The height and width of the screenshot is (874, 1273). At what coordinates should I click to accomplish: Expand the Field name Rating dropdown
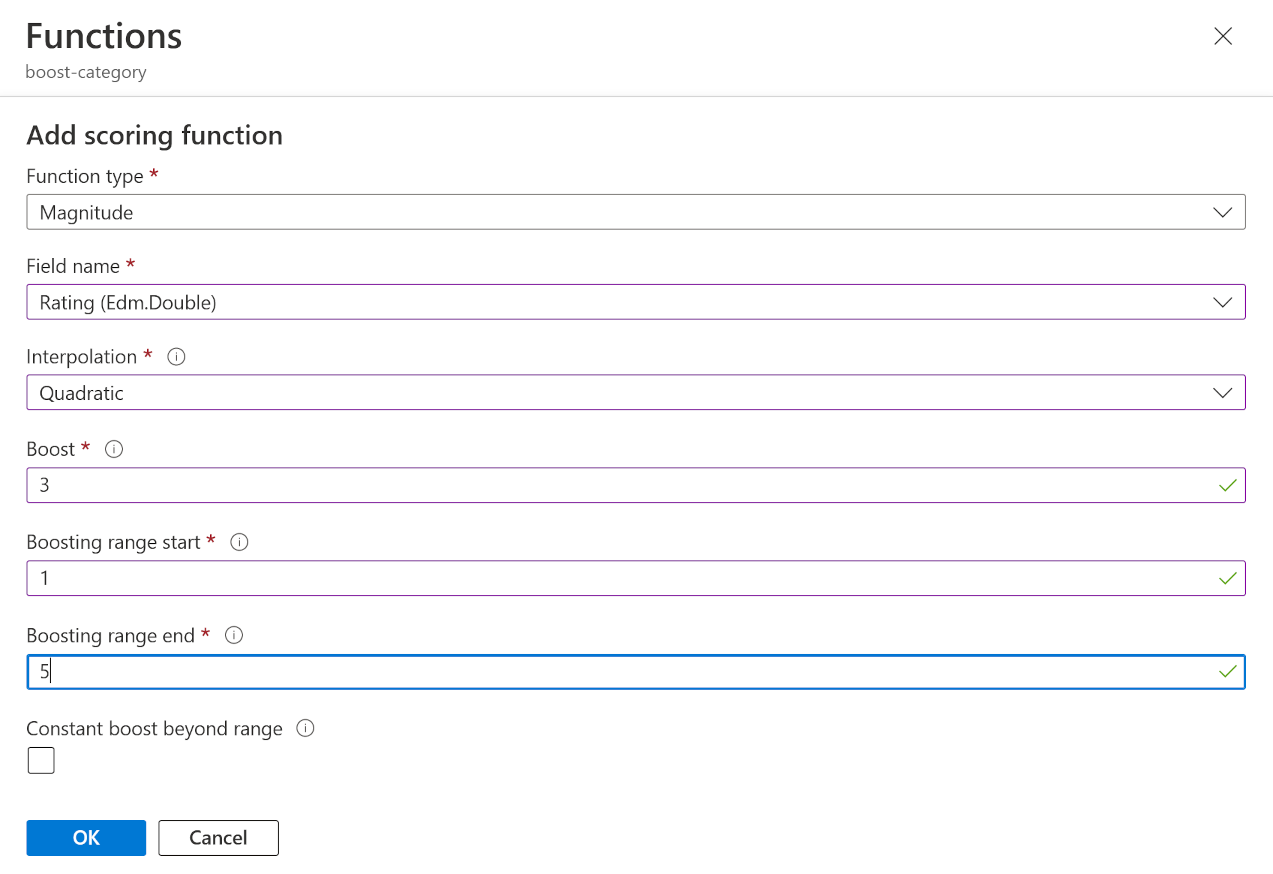coord(636,302)
